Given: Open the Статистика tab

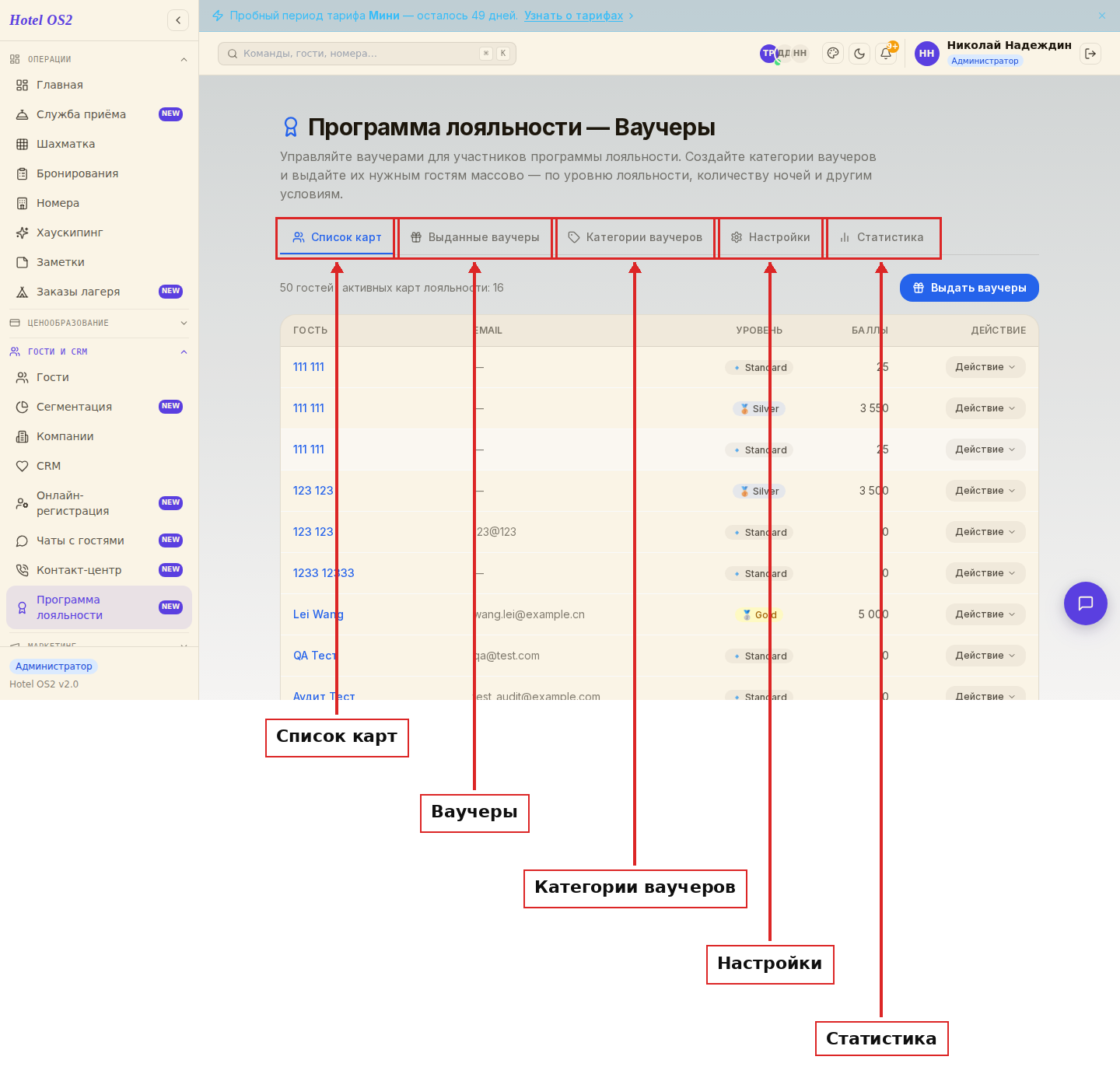Looking at the screenshot, I should 882,237.
